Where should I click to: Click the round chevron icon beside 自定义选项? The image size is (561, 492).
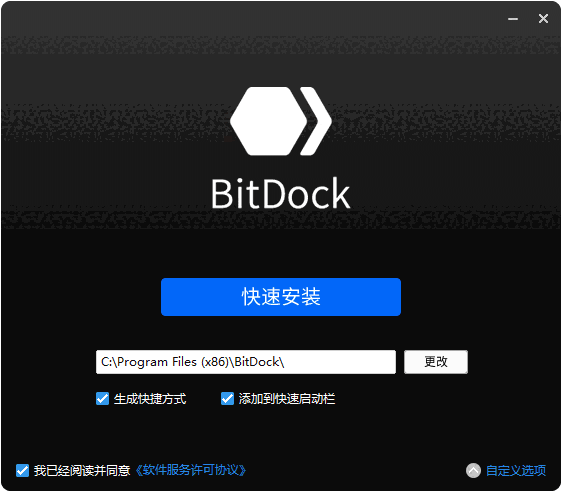473,471
